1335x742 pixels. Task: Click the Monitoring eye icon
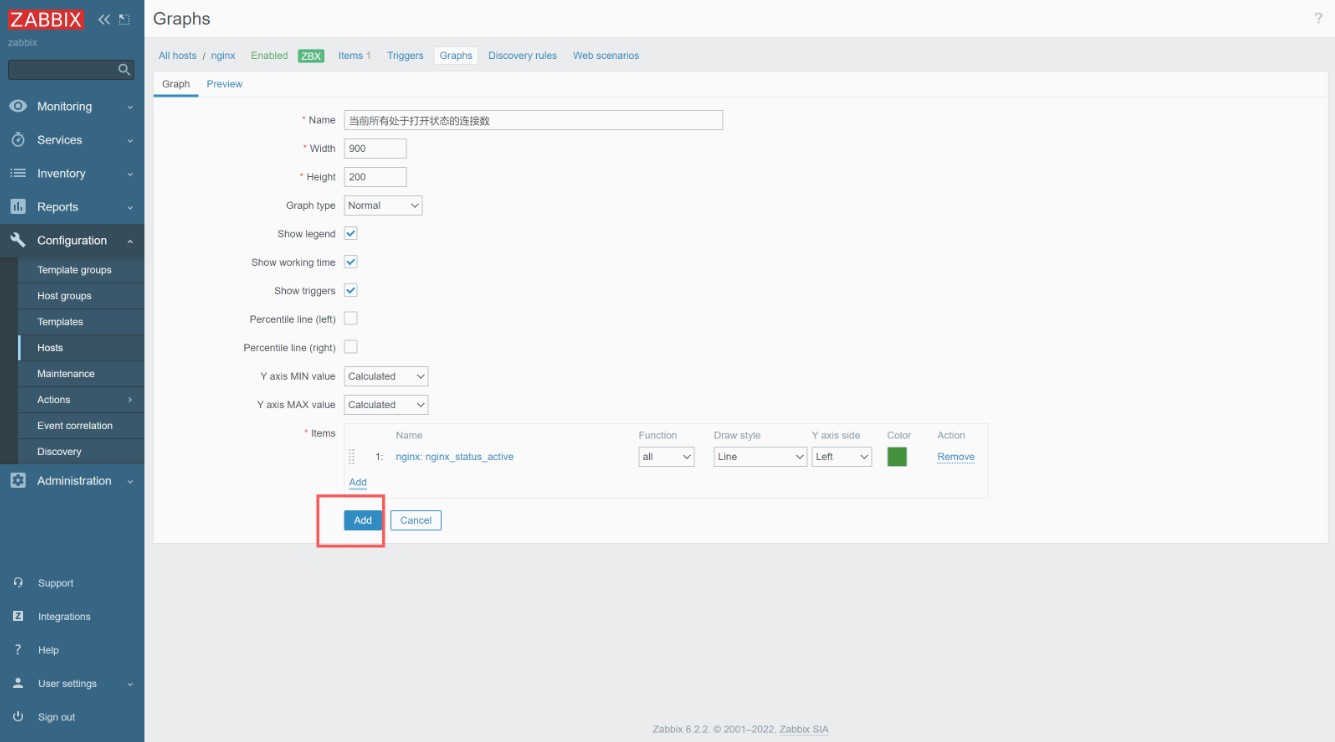(18, 106)
